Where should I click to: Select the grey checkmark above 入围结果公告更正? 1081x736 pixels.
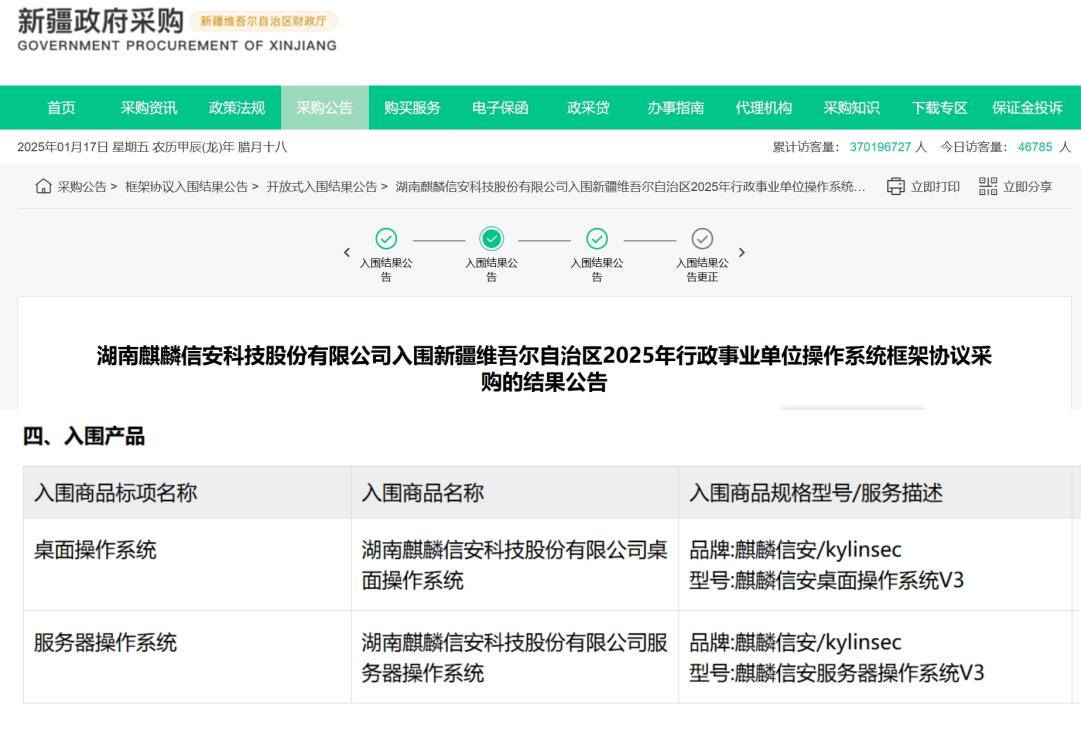click(702, 239)
